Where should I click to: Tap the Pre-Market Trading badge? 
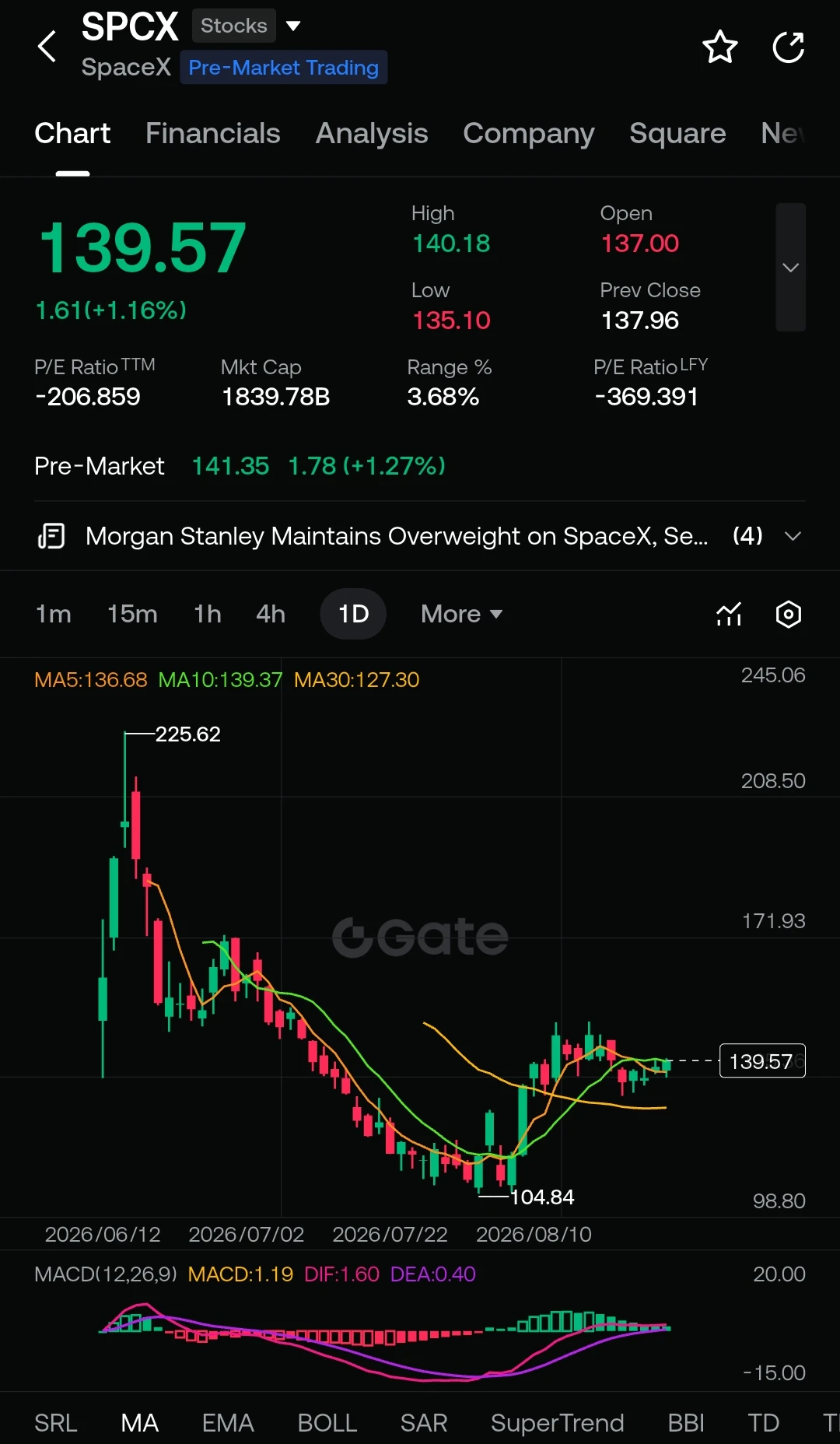click(284, 68)
